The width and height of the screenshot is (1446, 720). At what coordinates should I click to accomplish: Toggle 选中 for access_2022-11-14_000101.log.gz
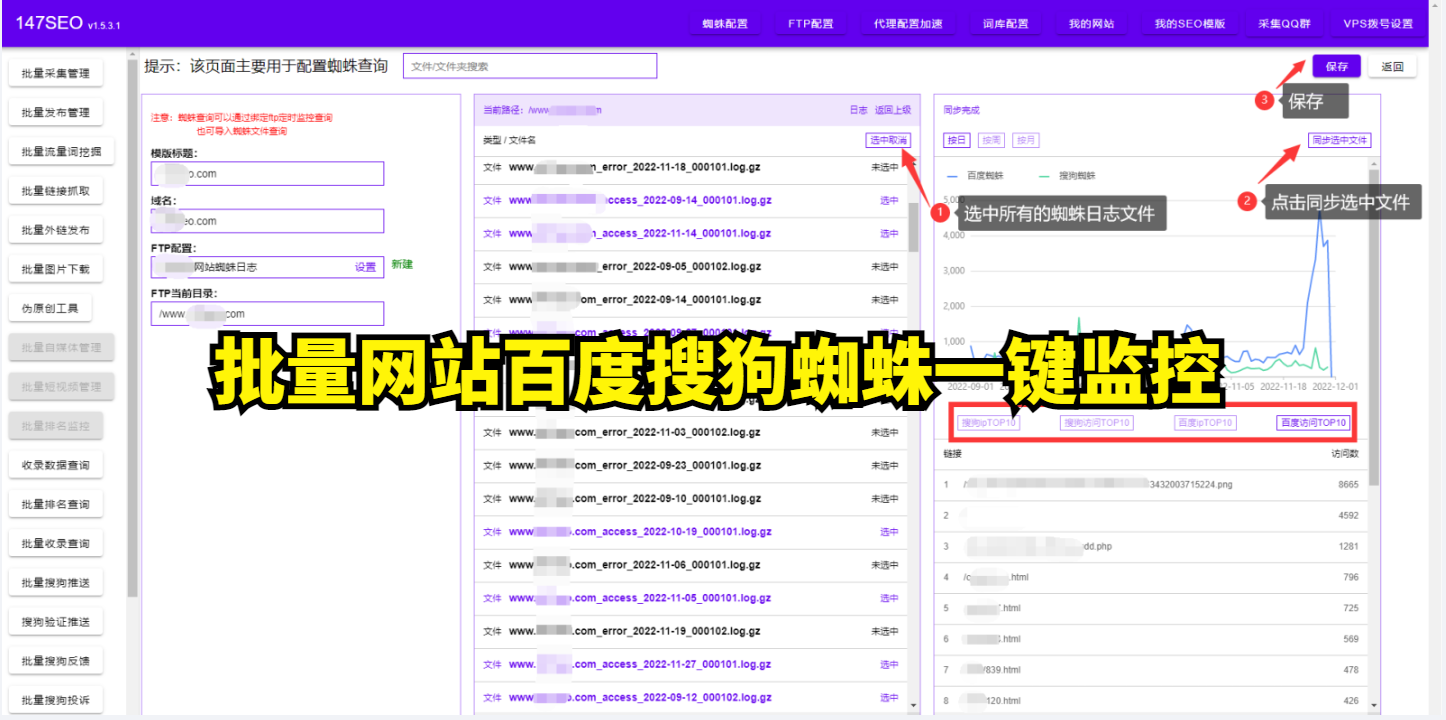(889, 233)
